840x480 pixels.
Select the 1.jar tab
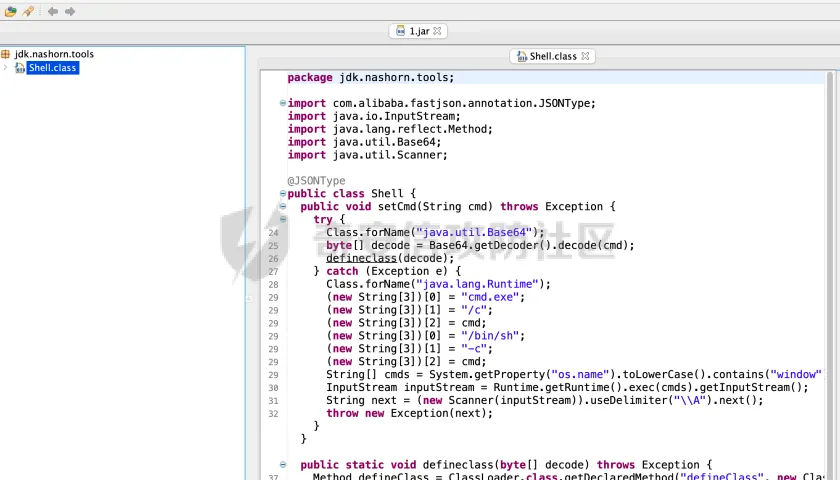[418, 31]
